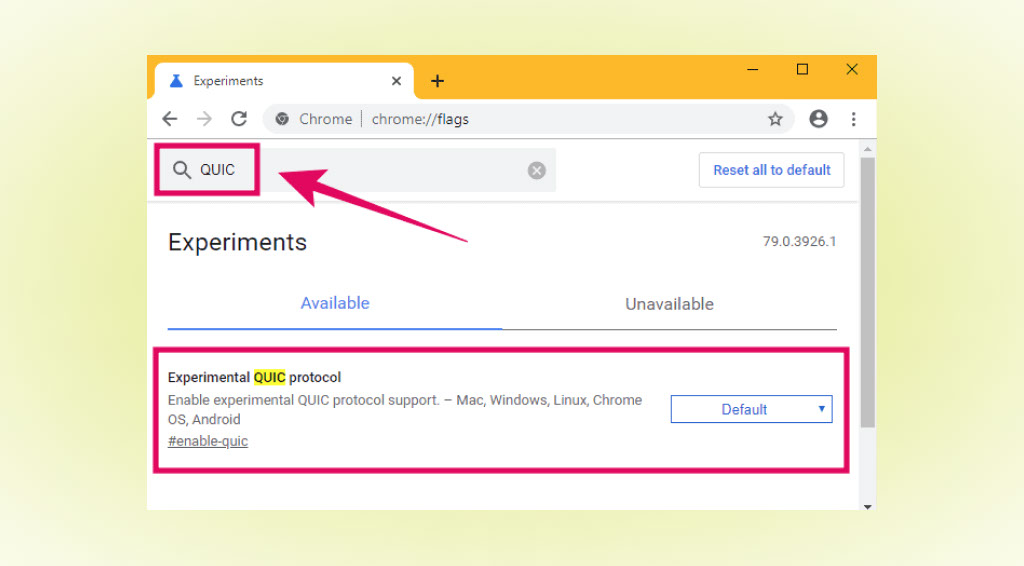Click Reset all to default button
This screenshot has height=566, width=1024.
click(x=772, y=170)
